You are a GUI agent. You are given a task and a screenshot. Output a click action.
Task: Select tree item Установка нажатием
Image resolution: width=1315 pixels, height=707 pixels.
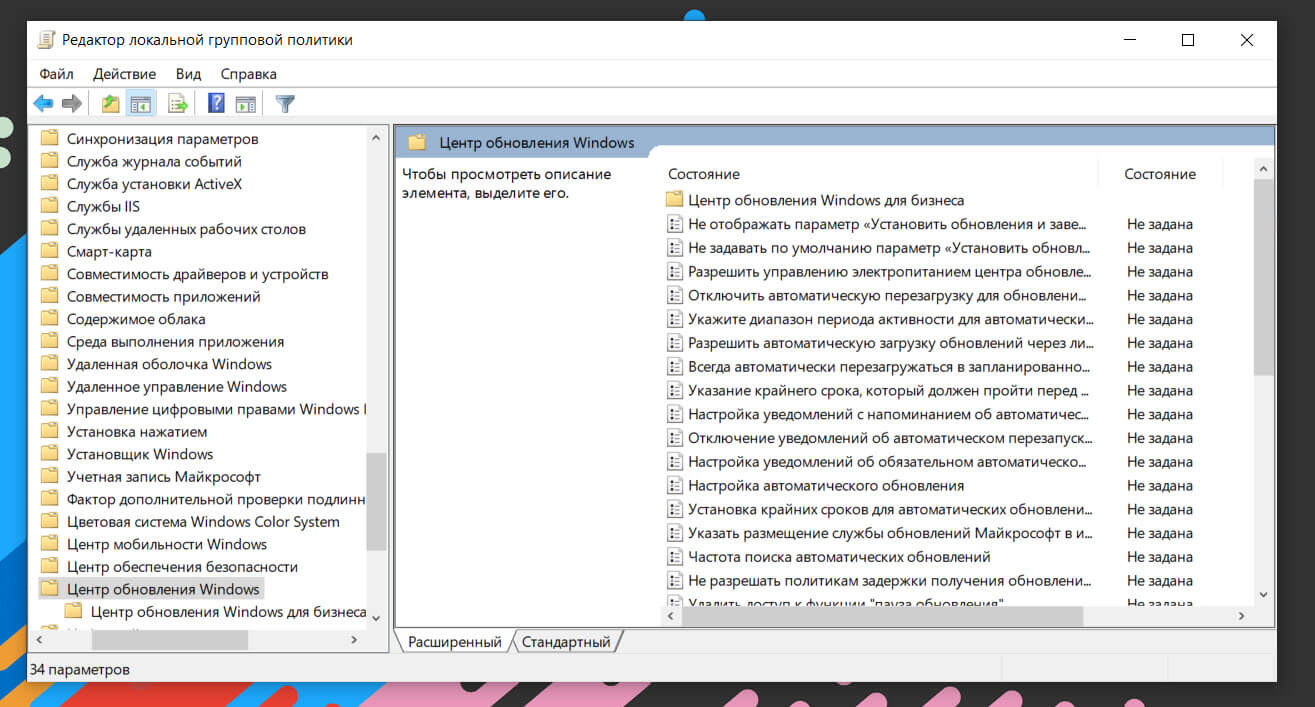[x=137, y=431]
